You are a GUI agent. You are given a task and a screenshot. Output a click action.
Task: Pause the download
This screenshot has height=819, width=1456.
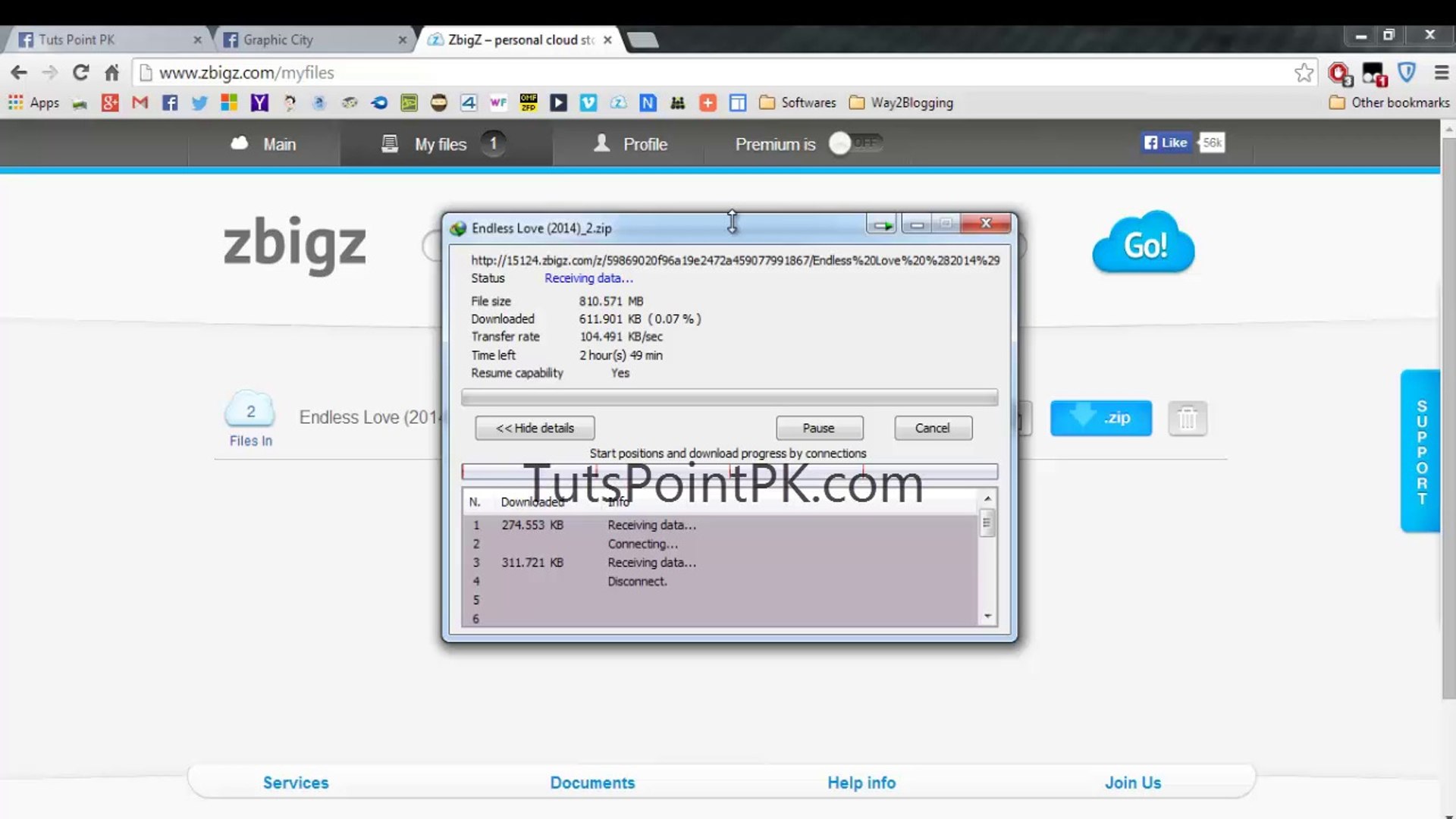819,428
